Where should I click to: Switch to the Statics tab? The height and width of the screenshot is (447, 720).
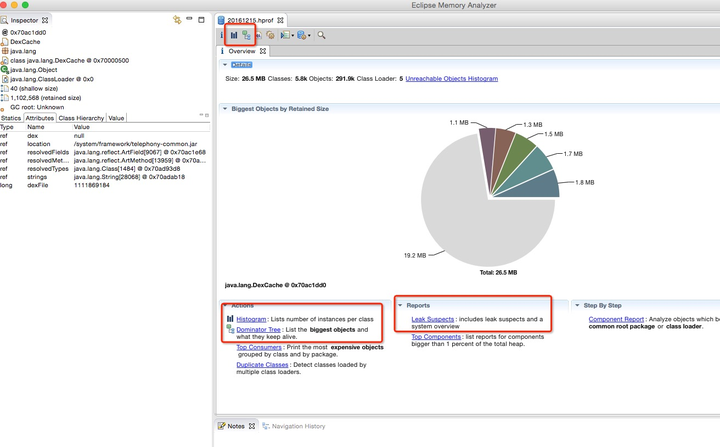(11, 118)
